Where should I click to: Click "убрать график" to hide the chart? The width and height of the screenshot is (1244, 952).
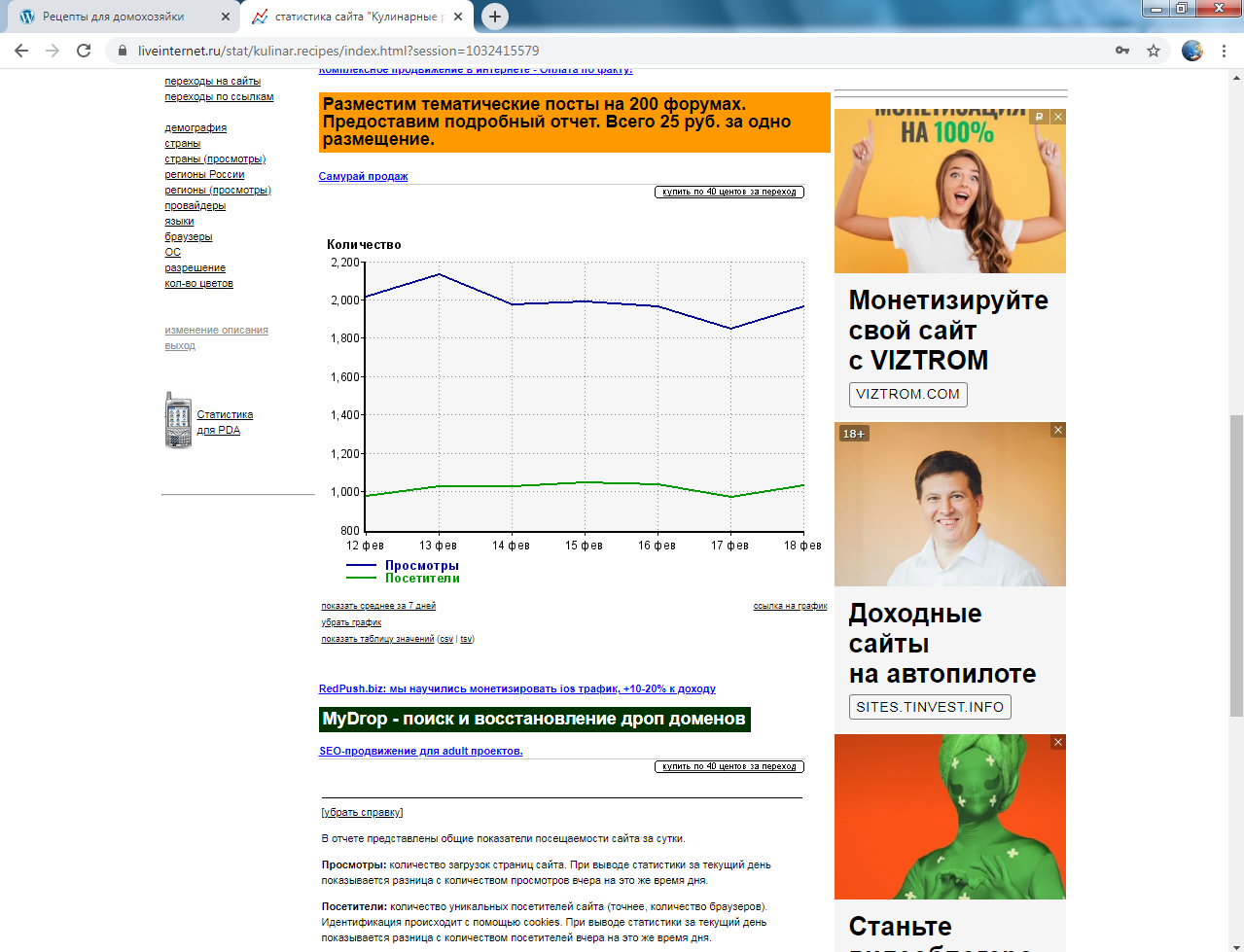tap(351, 622)
